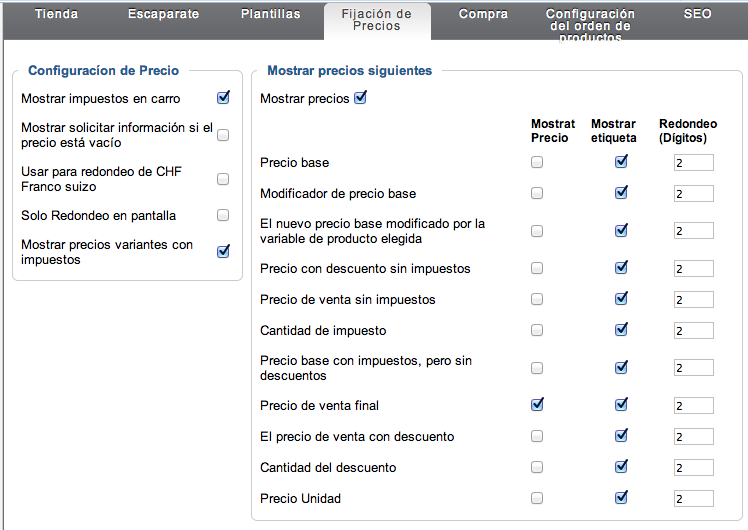Enable Mostrar Precio for Precio base
Screen dimensions: 748x530
[x=537, y=162]
